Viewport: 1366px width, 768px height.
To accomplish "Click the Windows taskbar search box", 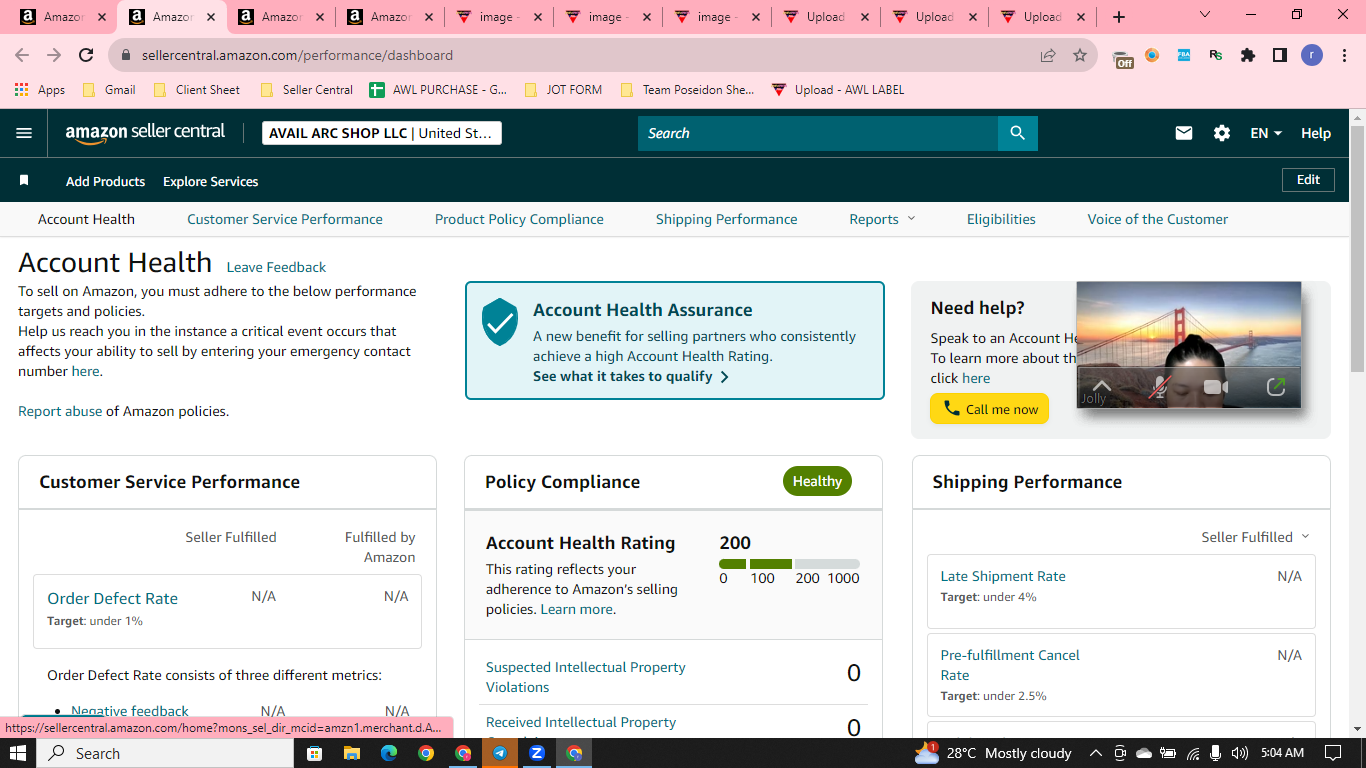I will [x=165, y=753].
